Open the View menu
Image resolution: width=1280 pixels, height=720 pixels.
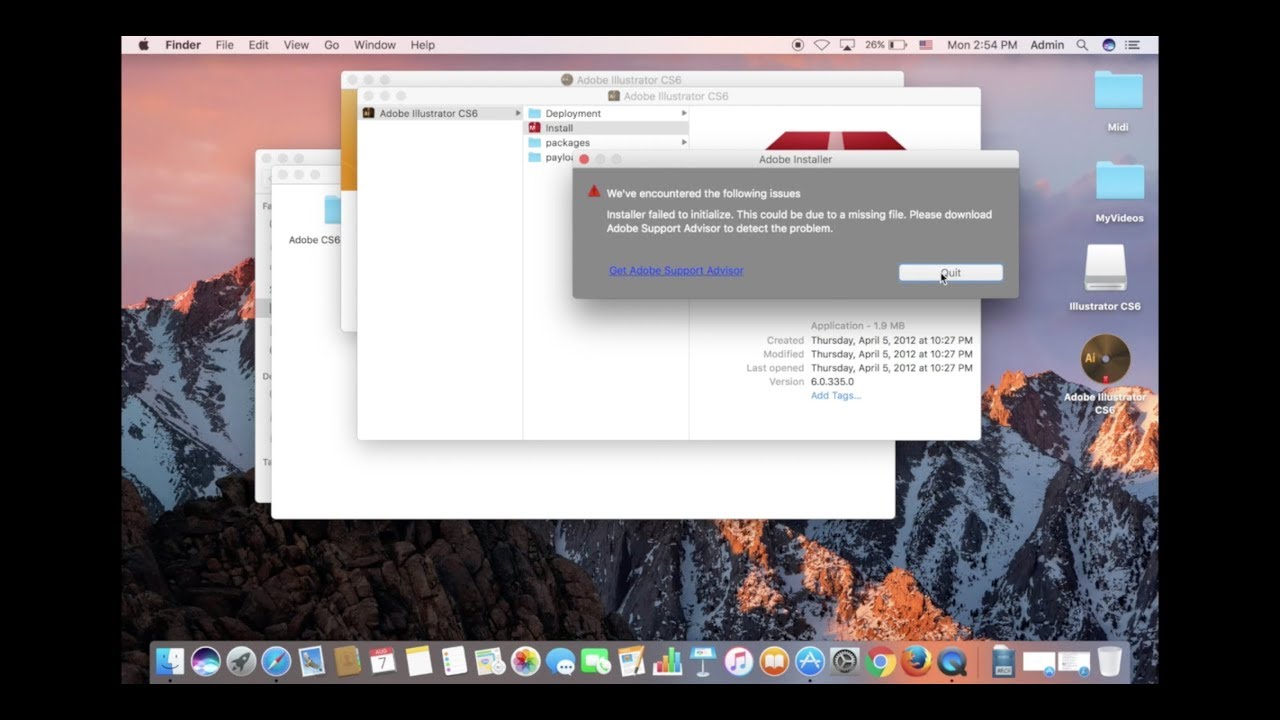coord(296,45)
